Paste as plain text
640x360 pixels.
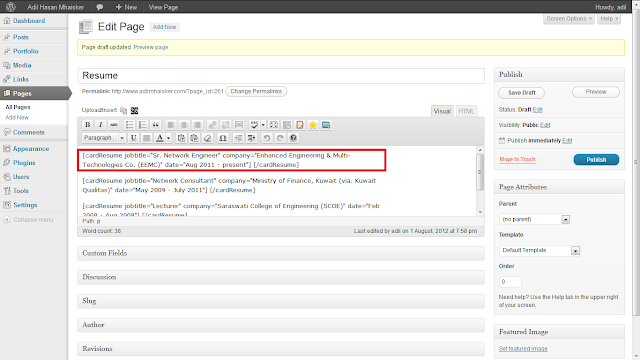(x=182, y=138)
